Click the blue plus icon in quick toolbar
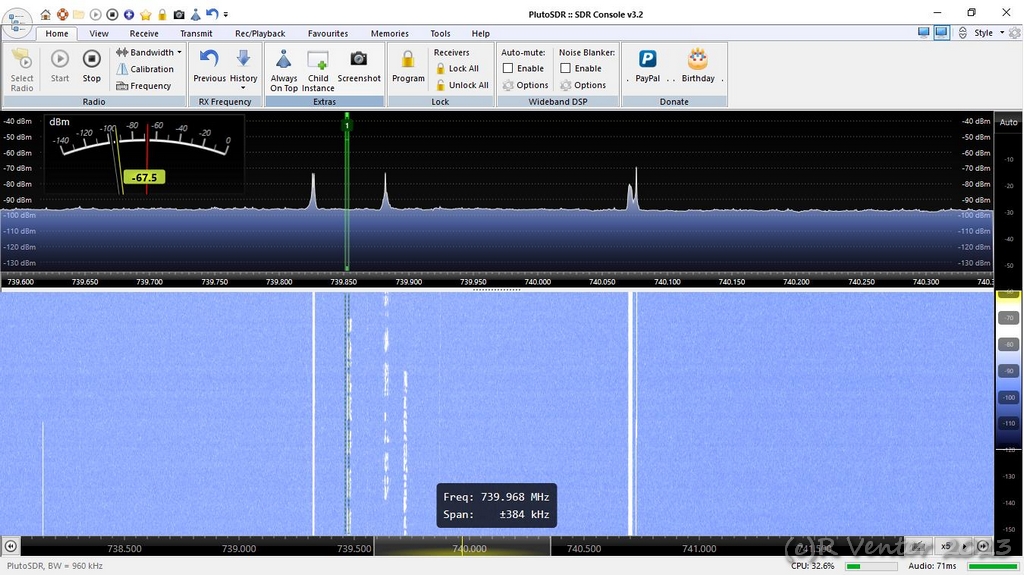Screen dimensions: 1024x575 pos(129,14)
